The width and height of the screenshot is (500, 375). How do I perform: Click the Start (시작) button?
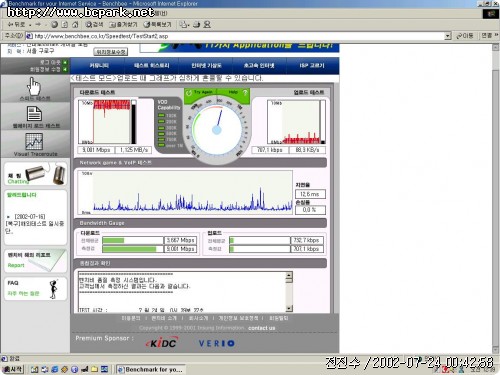[13, 369]
